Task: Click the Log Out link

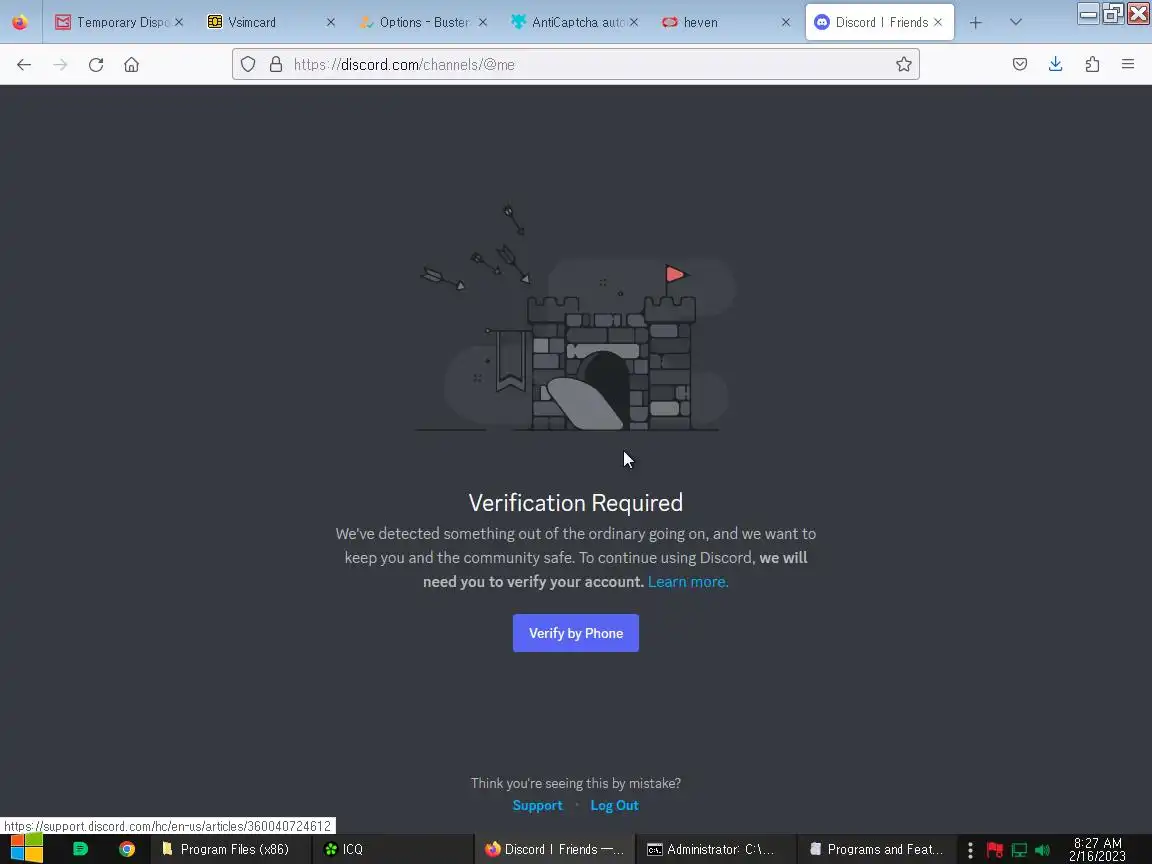Action: [614, 805]
